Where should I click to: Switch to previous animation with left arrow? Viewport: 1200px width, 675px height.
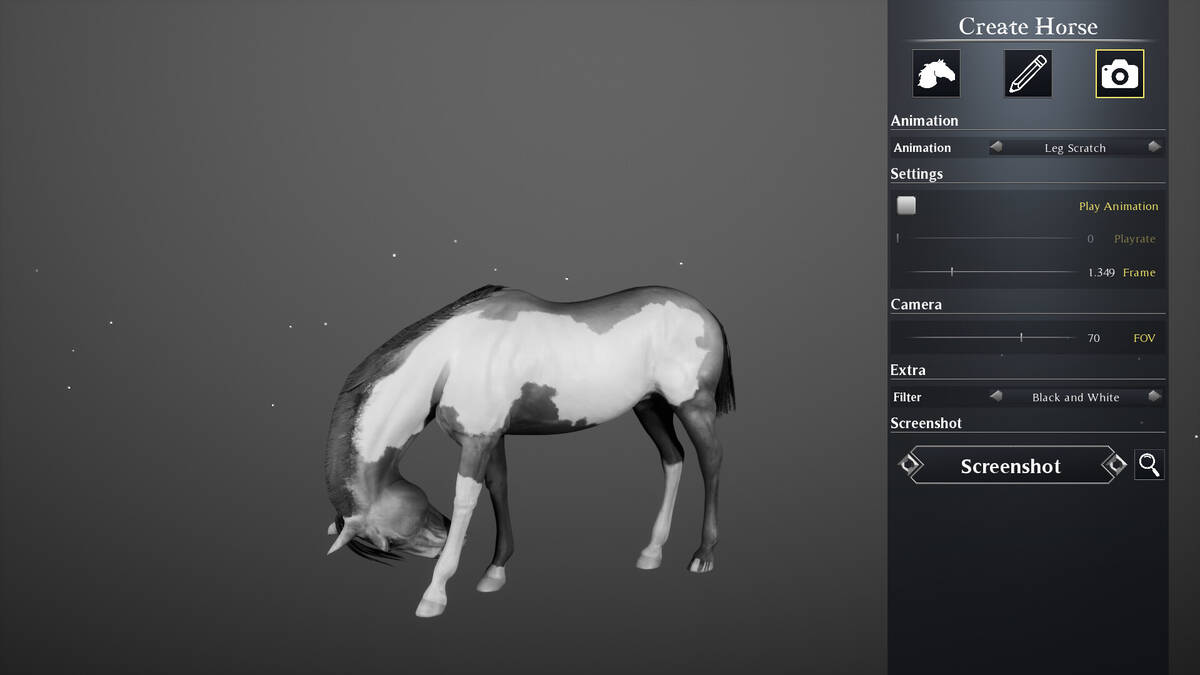click(996, 147)
